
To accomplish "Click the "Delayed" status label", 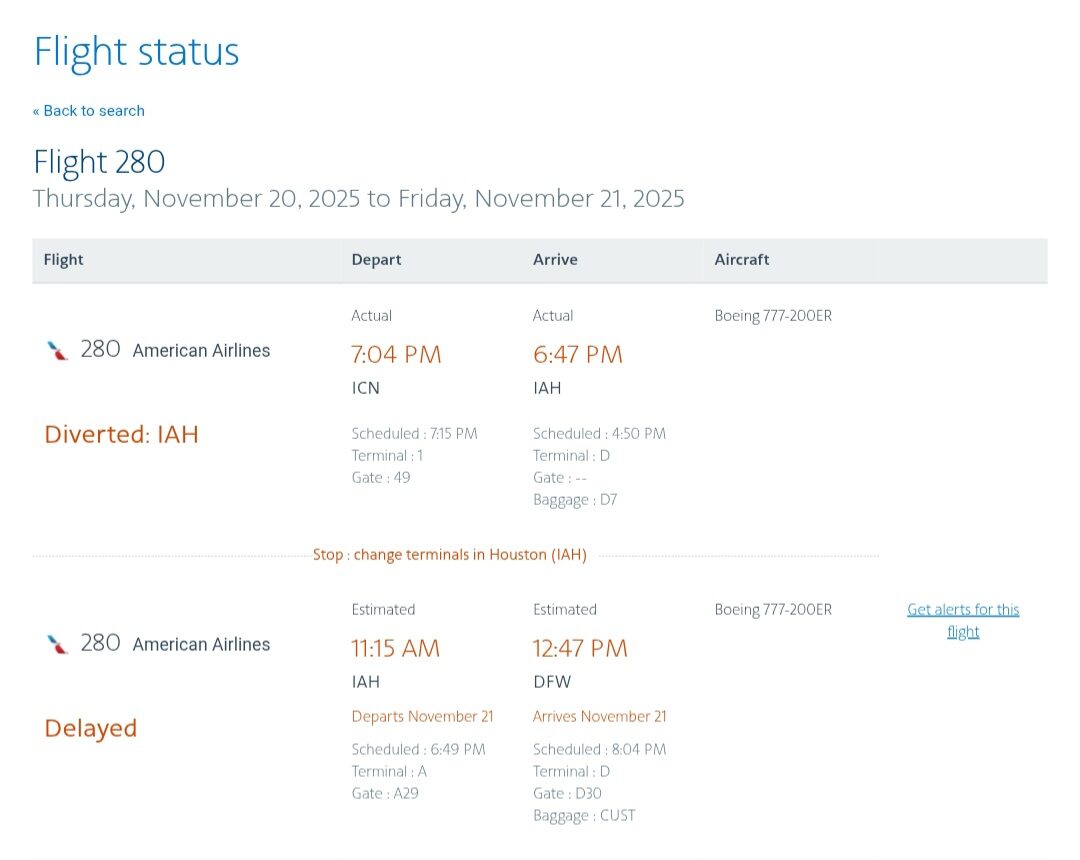I will [x=91, y=728].
